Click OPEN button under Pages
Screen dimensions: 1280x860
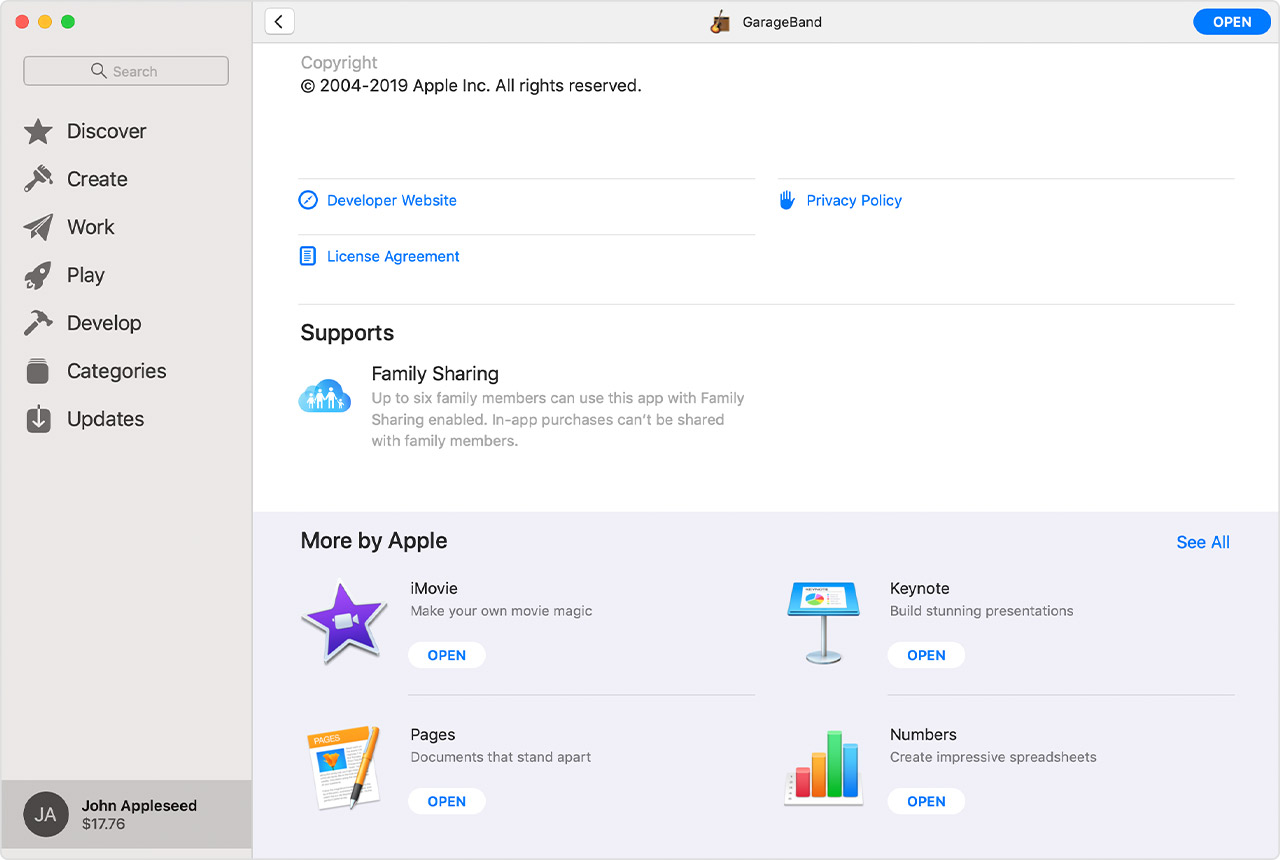point(447,801)
